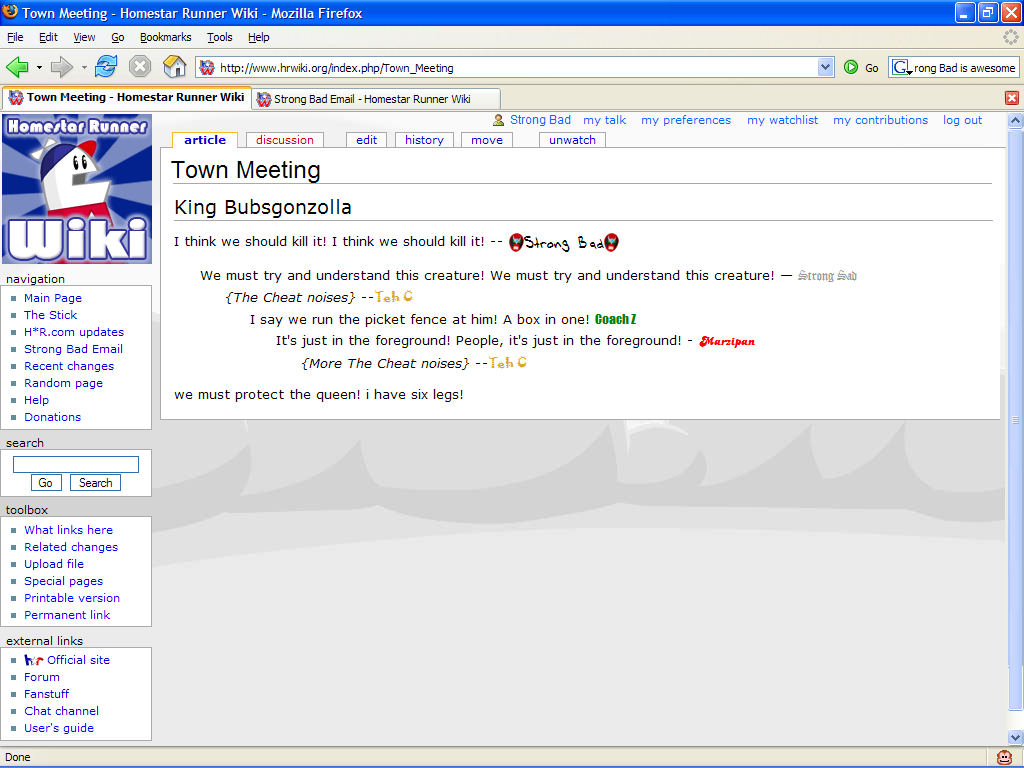Open the Forward button history dropdown

point(84,67)
